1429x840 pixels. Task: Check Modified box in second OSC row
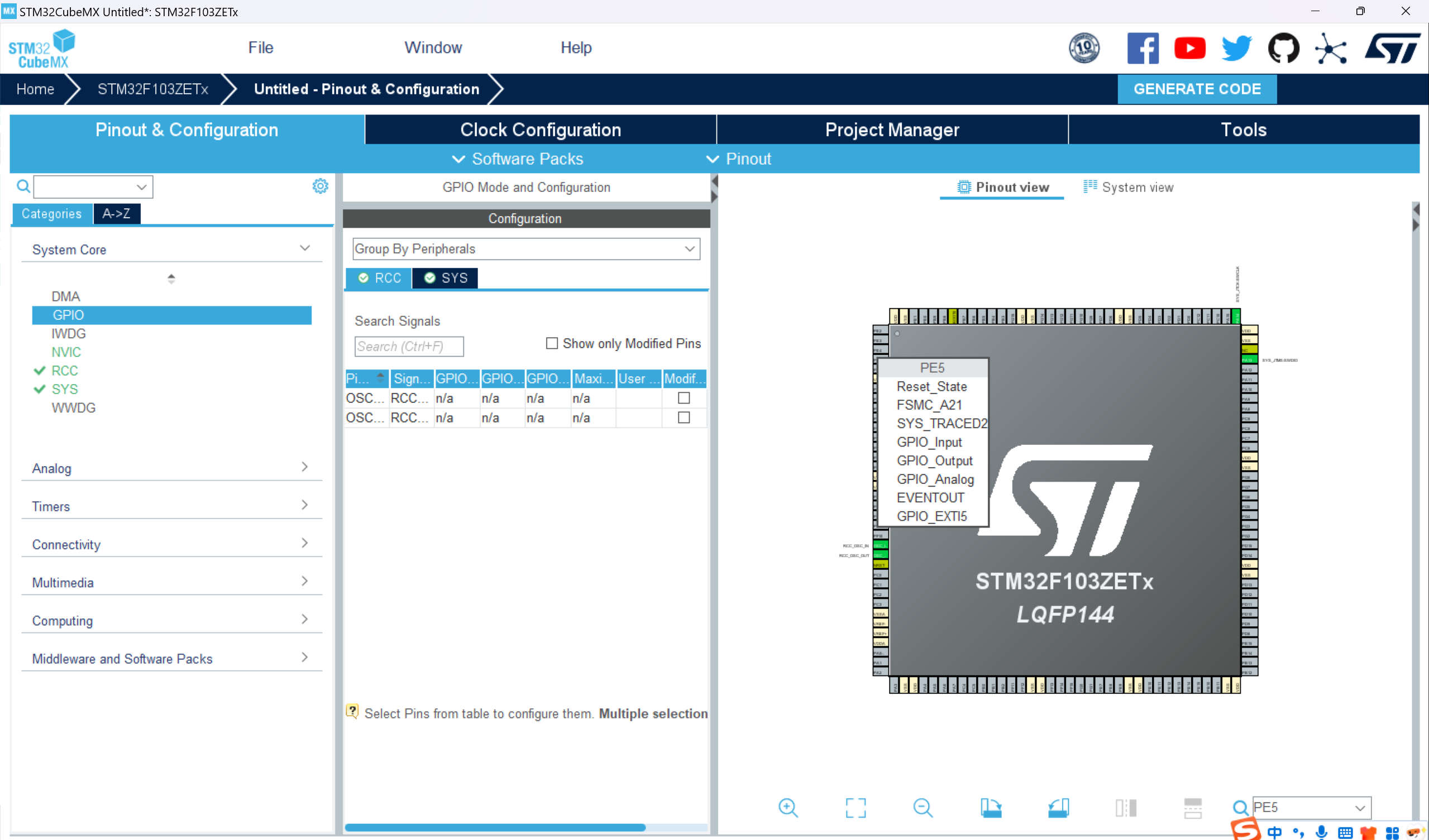[684, 417]
